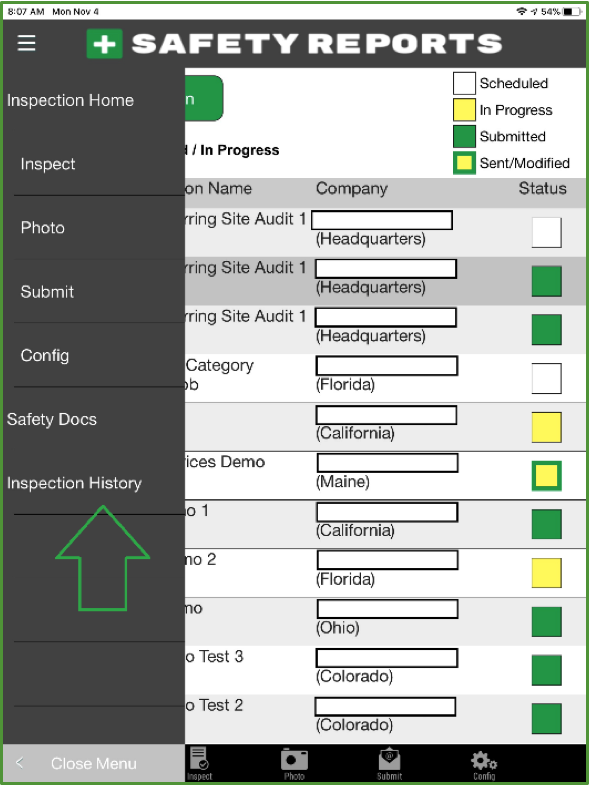Image resolution: width=590 pixels, height=785 pixels.
Task: Tap the partially hidden green button
Action: (203, 99)
